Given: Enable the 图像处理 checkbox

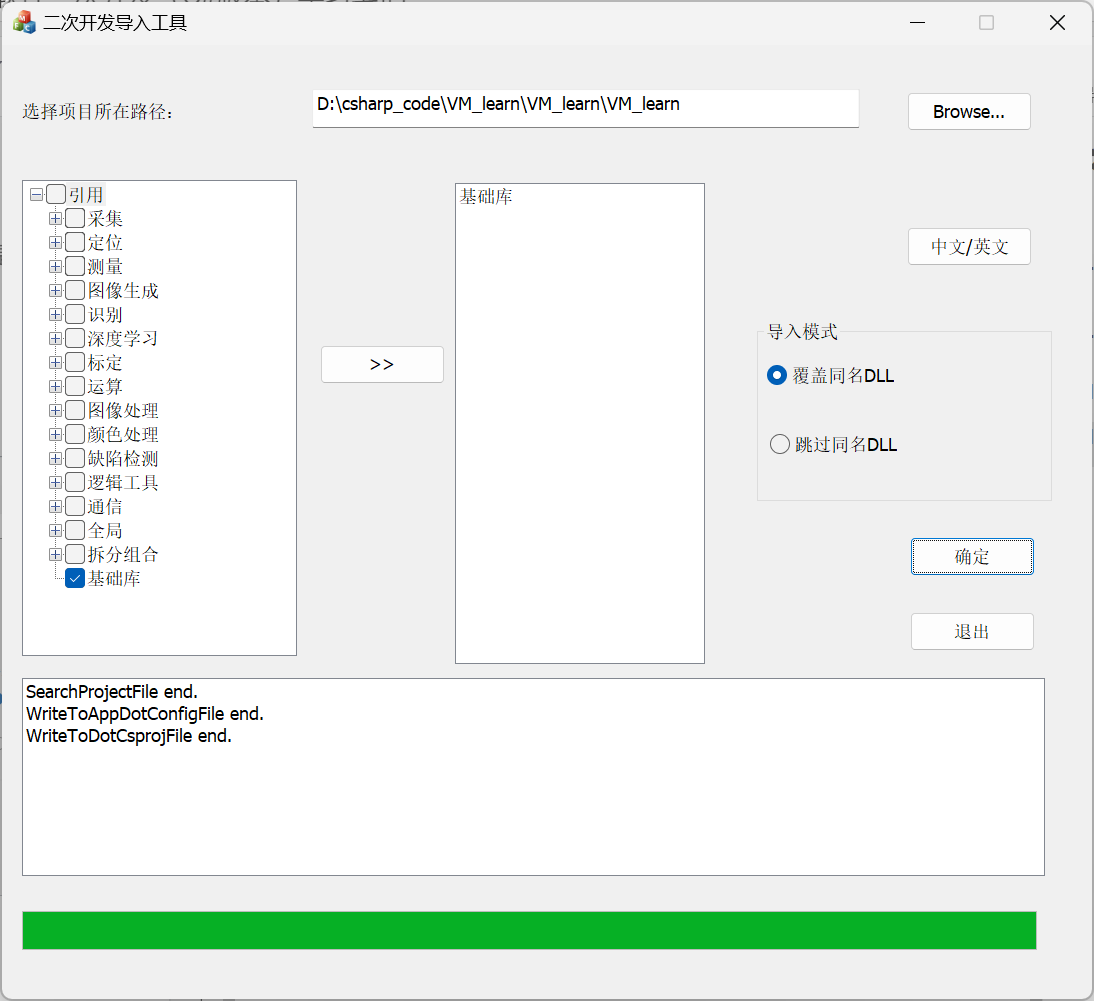Looking at the screenshot, I should (75, 410).
